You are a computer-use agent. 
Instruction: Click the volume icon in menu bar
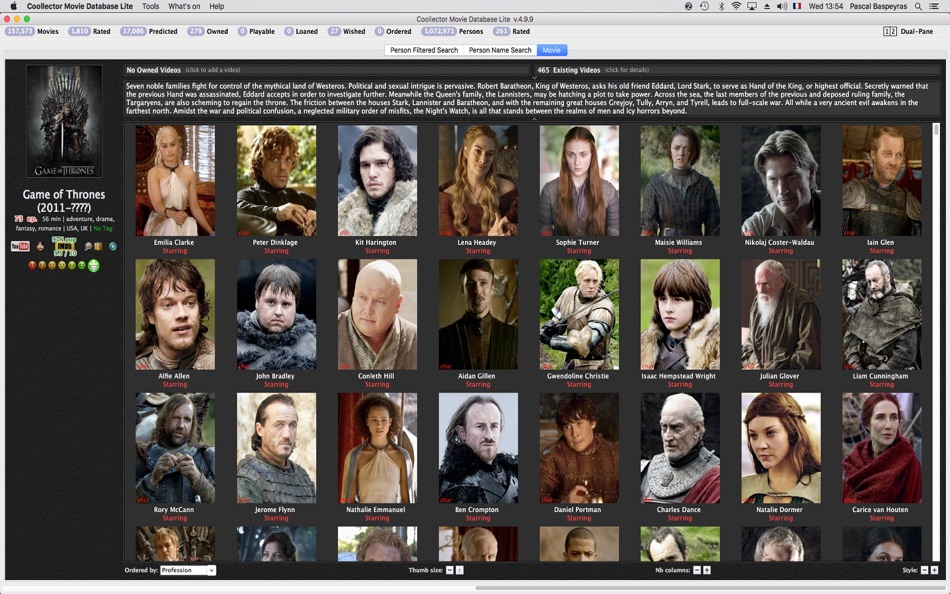(x=782, y=6)
